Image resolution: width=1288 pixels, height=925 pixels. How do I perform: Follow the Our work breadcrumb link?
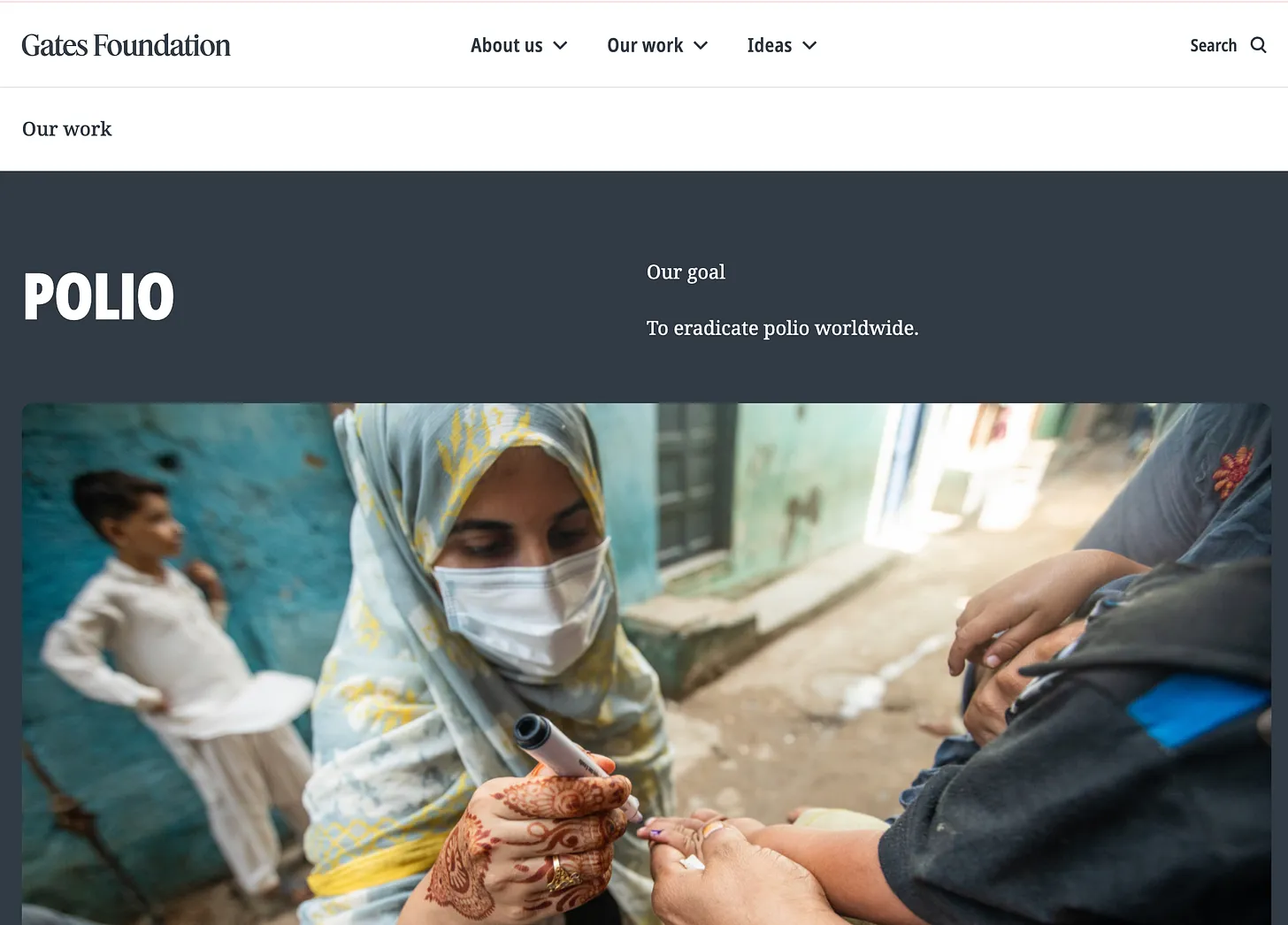click(67, 129)
